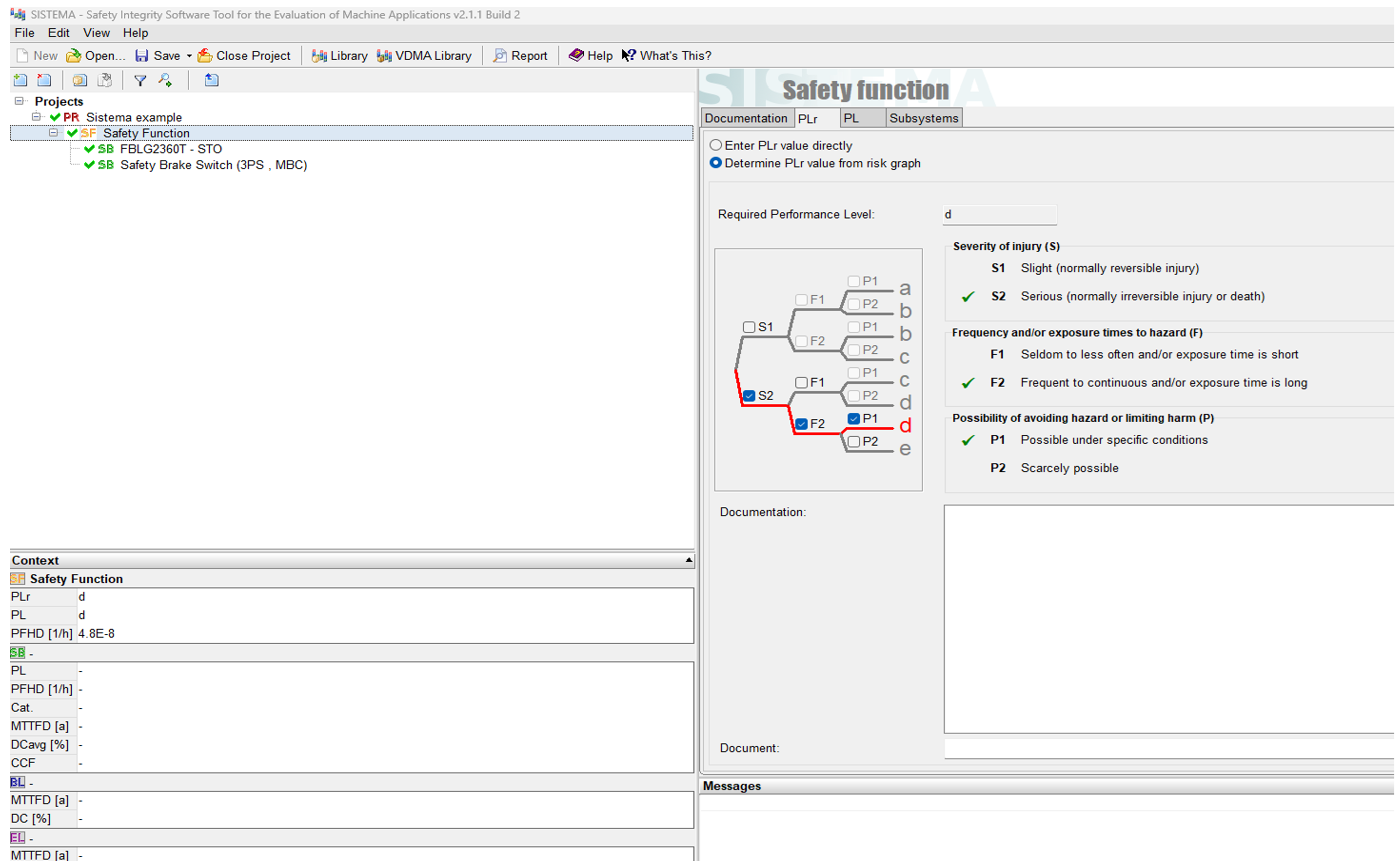Collapse the Context panel with its arrow
Image resolution: width=1397 pixels, height=861 pixels.
point(688,561)
